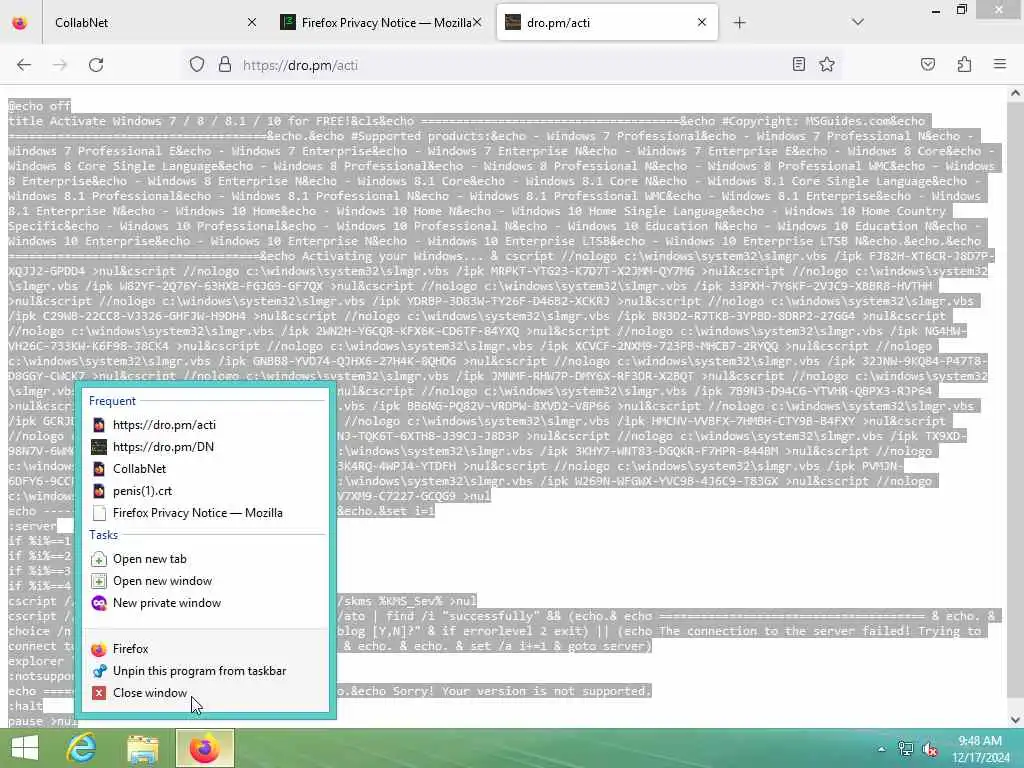Launch Firefox from jump list

coord(204,649)
